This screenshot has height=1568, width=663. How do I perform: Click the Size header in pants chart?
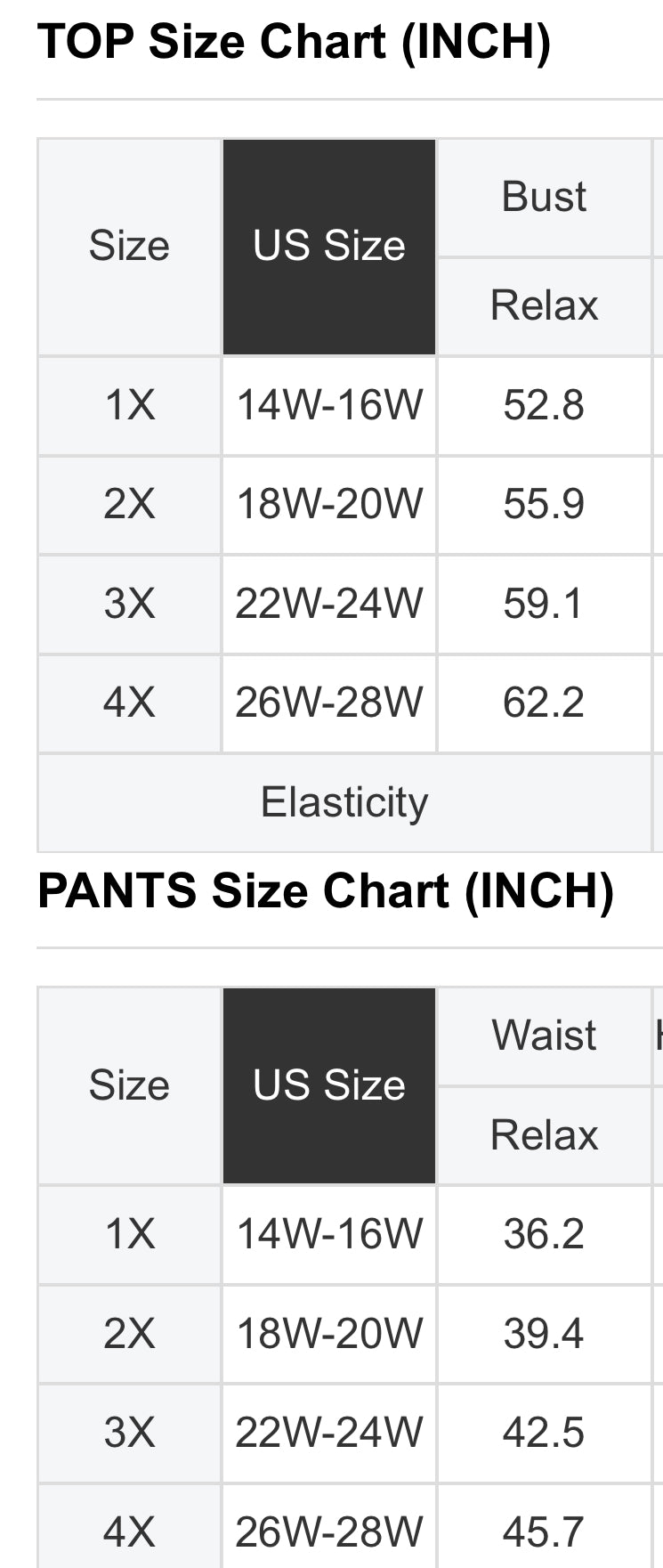(x=130, y=1085)
